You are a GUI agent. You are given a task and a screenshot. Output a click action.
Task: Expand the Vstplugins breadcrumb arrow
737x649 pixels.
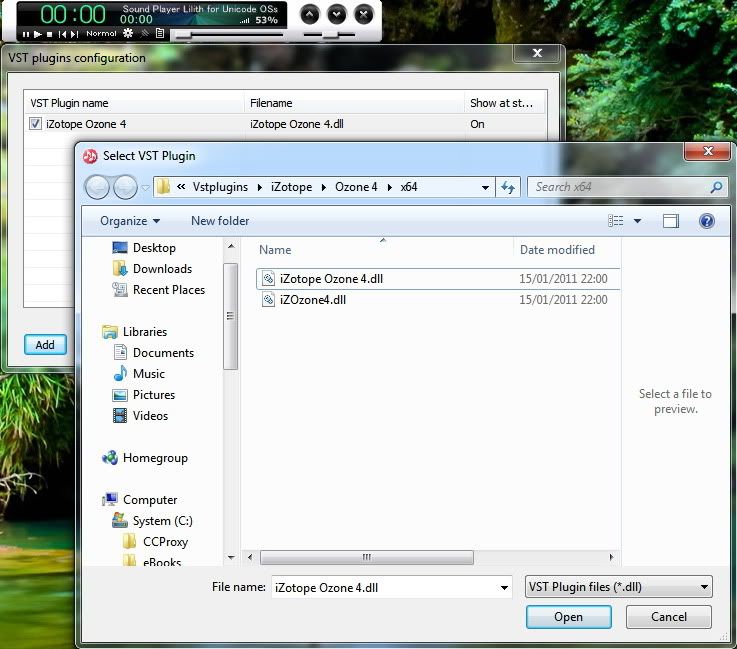(x=259, y=188)
